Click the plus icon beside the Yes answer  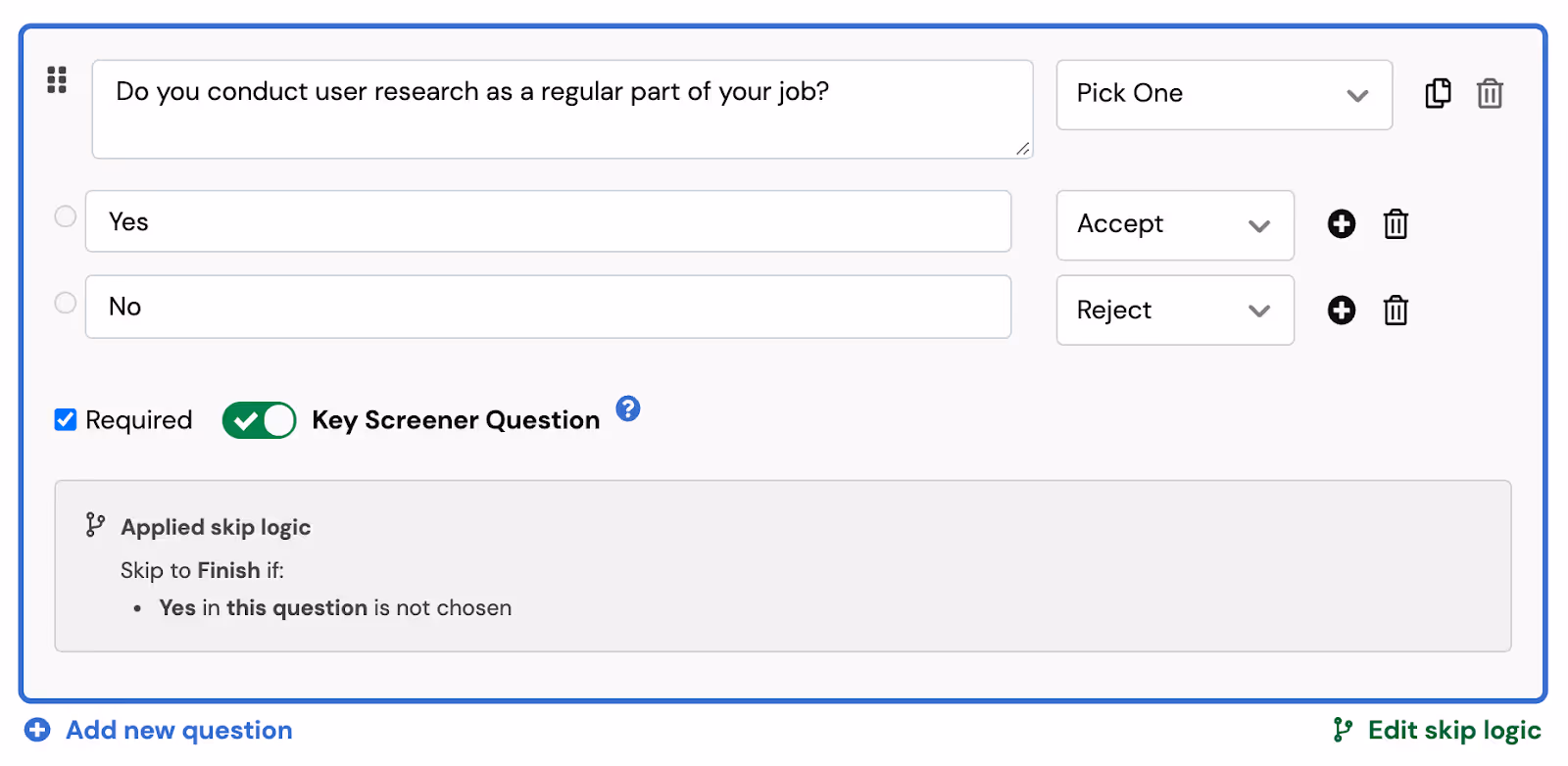point(1341,224)
